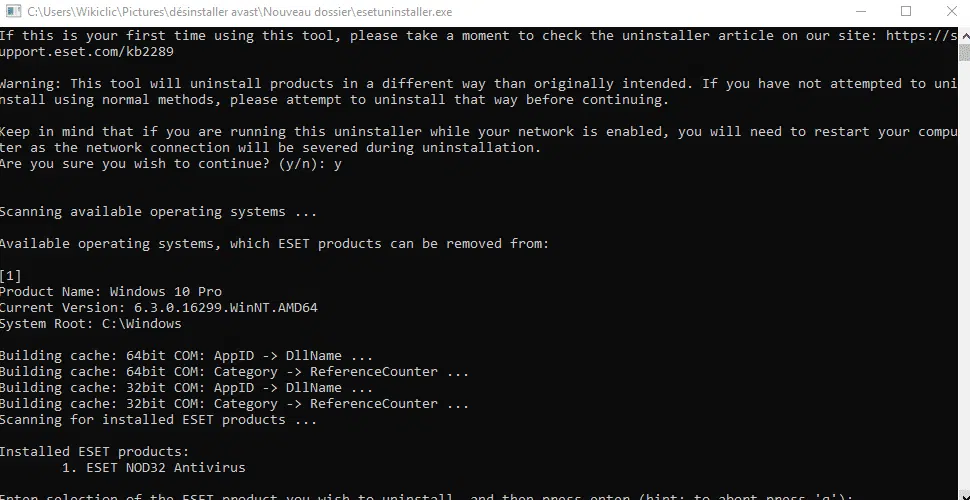The width and height of the screenshot is (970, 500).
Task: Close the esetuninstaller.exe console window
Action: pos(951,11)
